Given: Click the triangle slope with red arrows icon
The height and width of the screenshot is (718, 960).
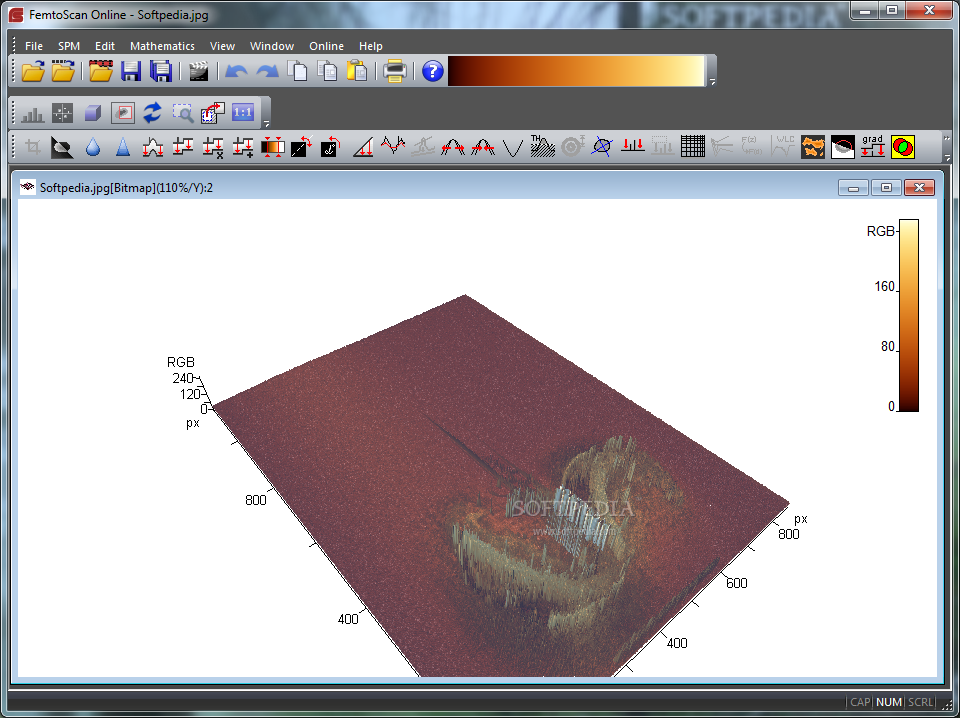Looking at the screenshot, I should [x=362, y=148].
